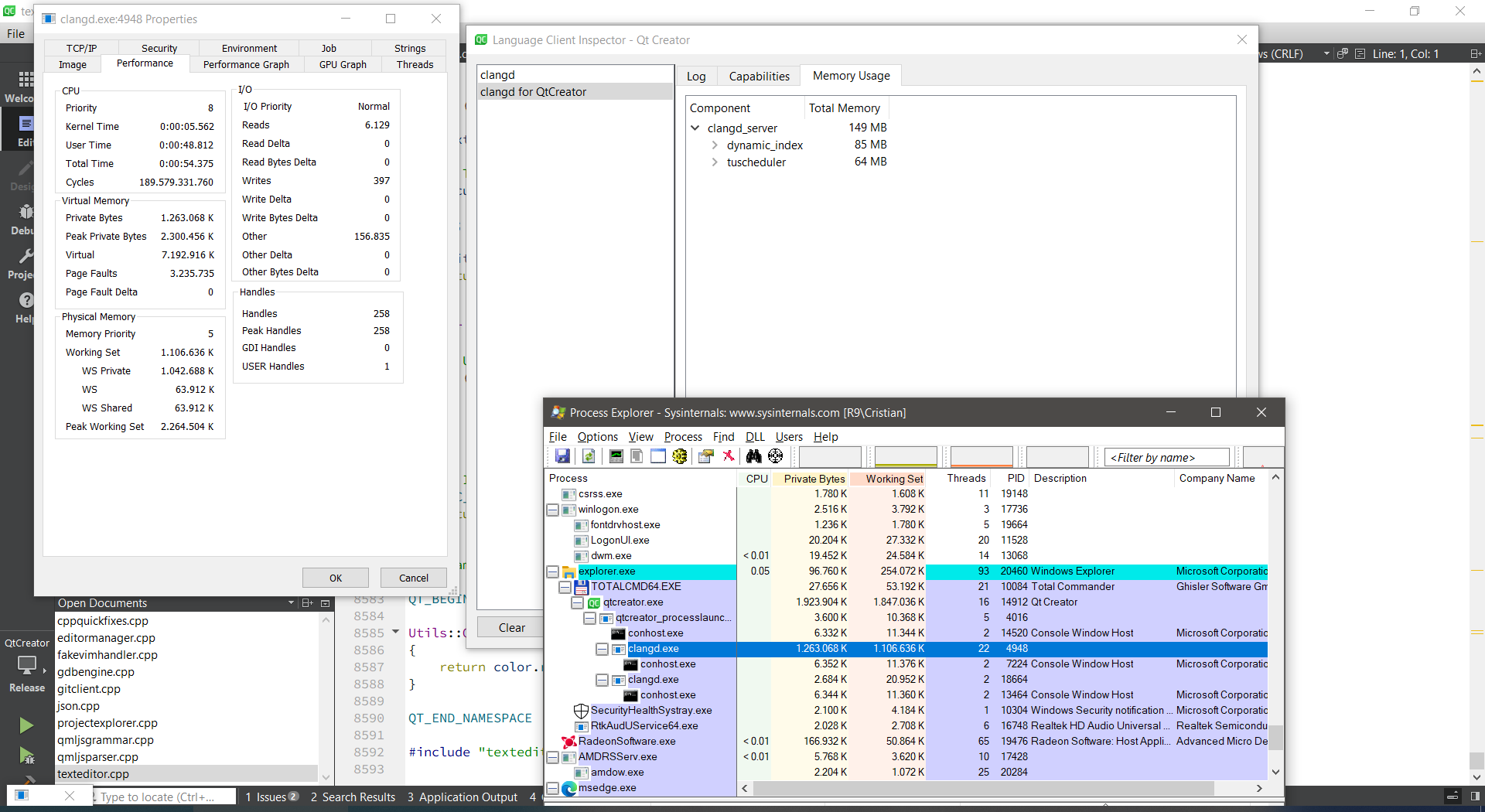Open Debug mode in Qt Creator sidebar
The width and height of the screenshot is (1485, 812).
19,219
